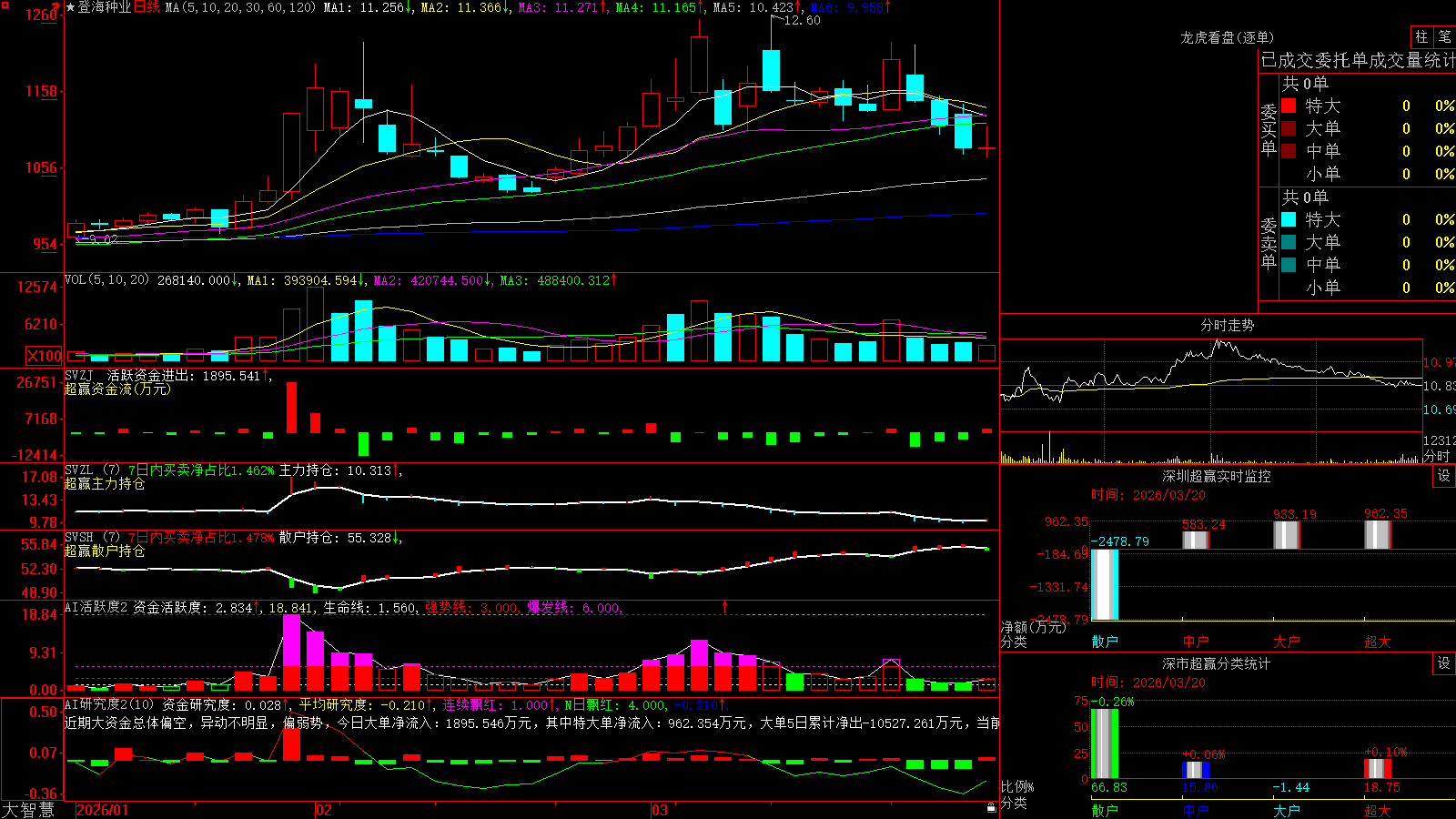This screenshot has height=819, width=1456.
Task: Click the teal 中单 sell order swatch
Action: tap(1289, 265)
